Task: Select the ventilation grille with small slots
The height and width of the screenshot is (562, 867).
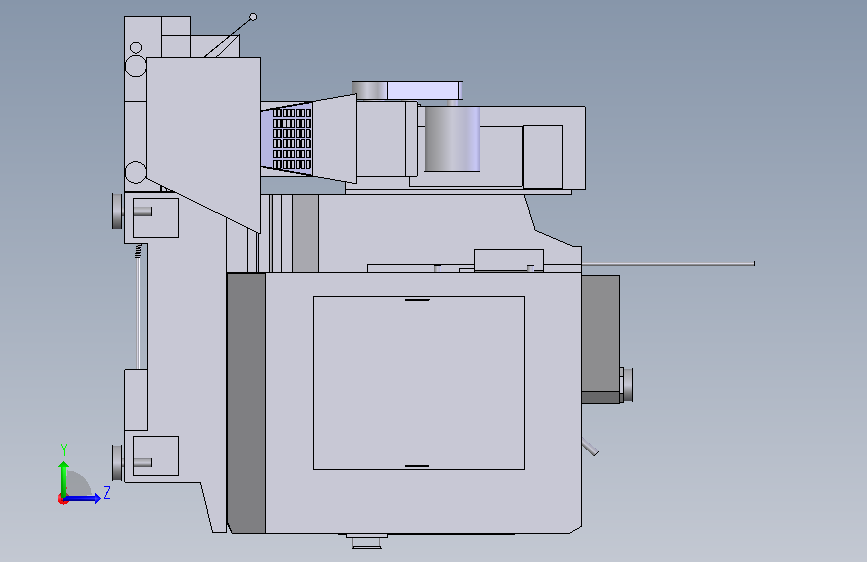Action: [x=292, y=138]
